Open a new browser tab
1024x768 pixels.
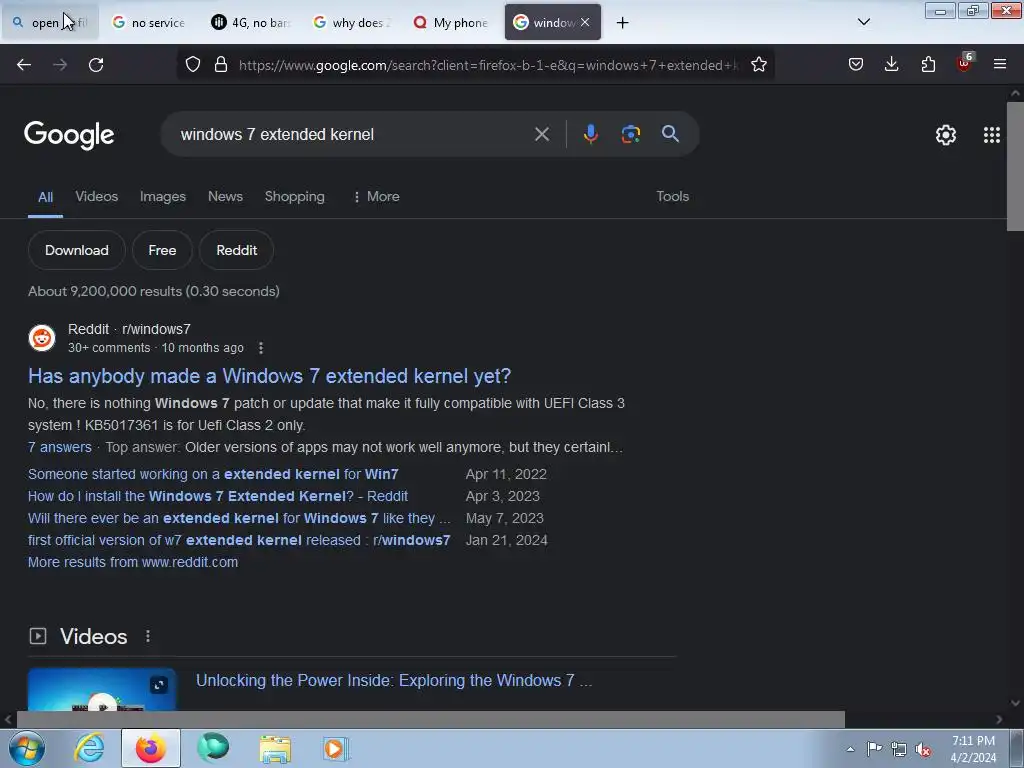(x=622, y=23)
